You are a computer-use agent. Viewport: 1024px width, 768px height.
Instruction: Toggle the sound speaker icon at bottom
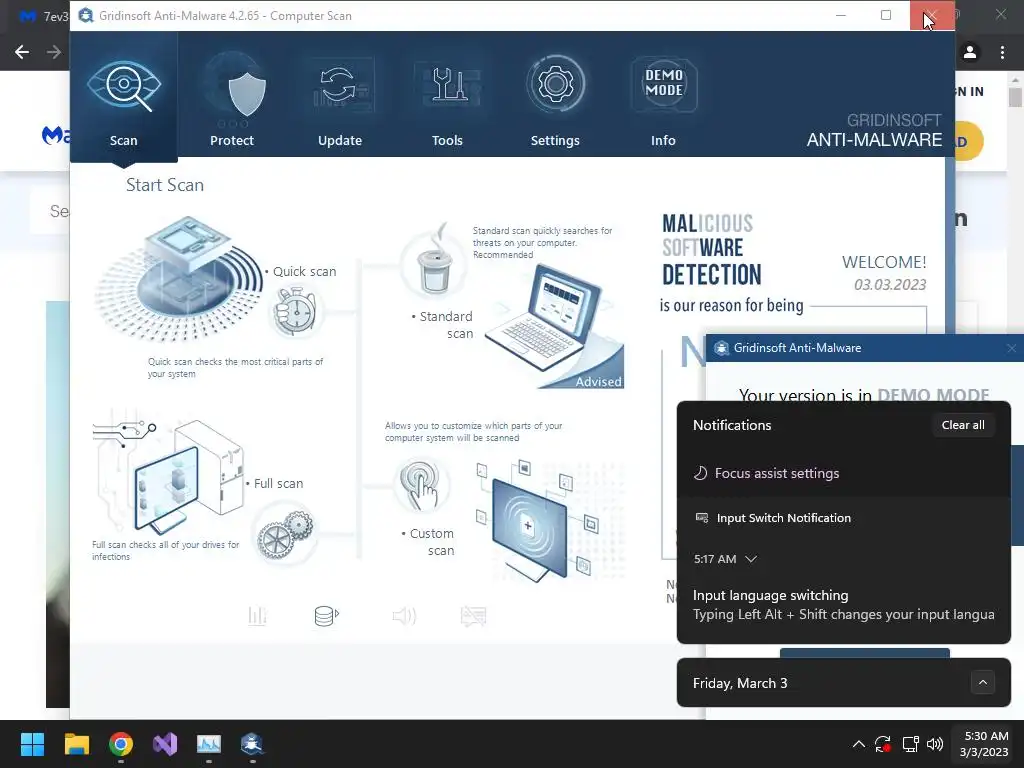coord(404,615)
